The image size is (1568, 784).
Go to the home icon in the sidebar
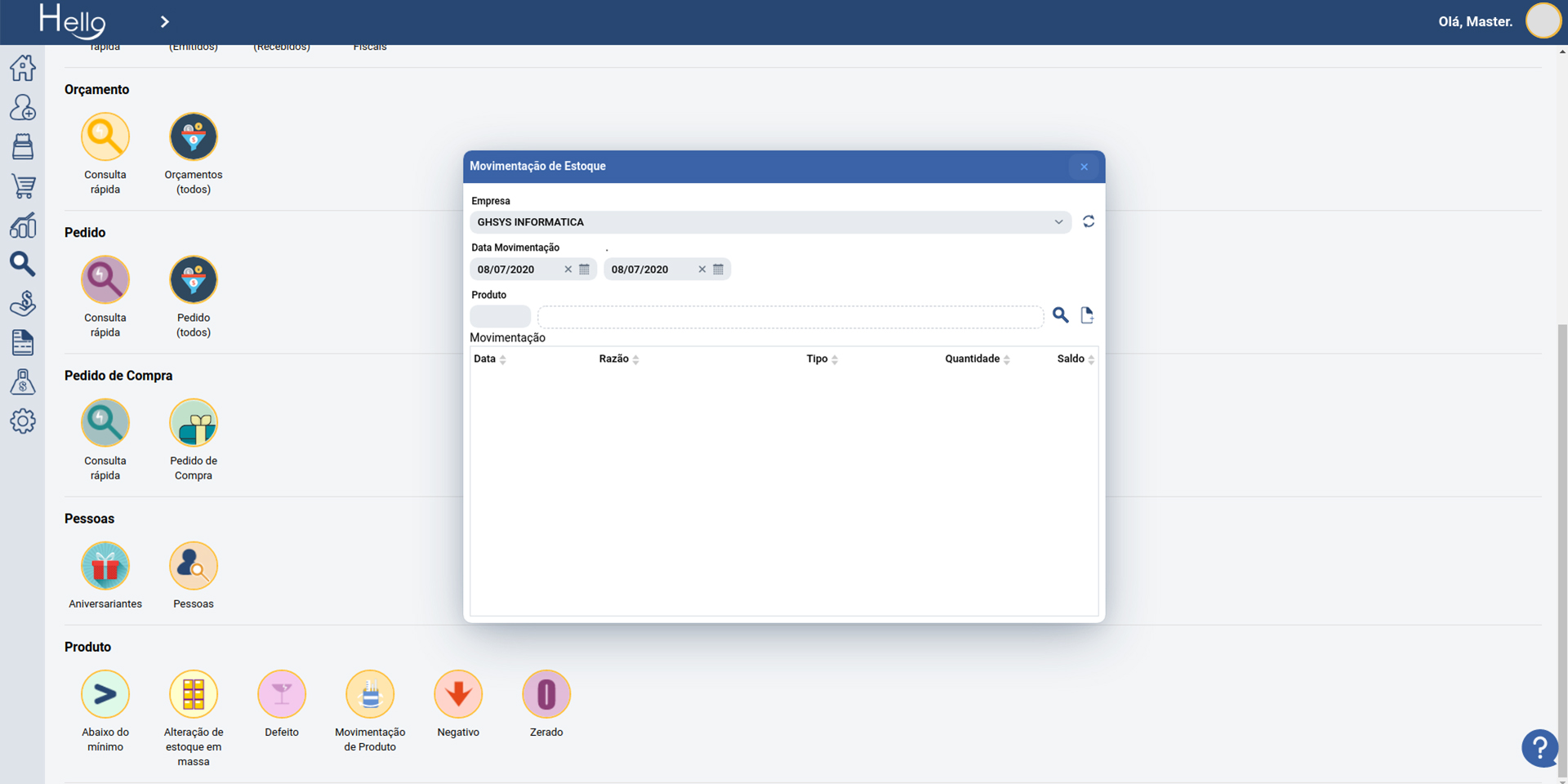(23, 68)
